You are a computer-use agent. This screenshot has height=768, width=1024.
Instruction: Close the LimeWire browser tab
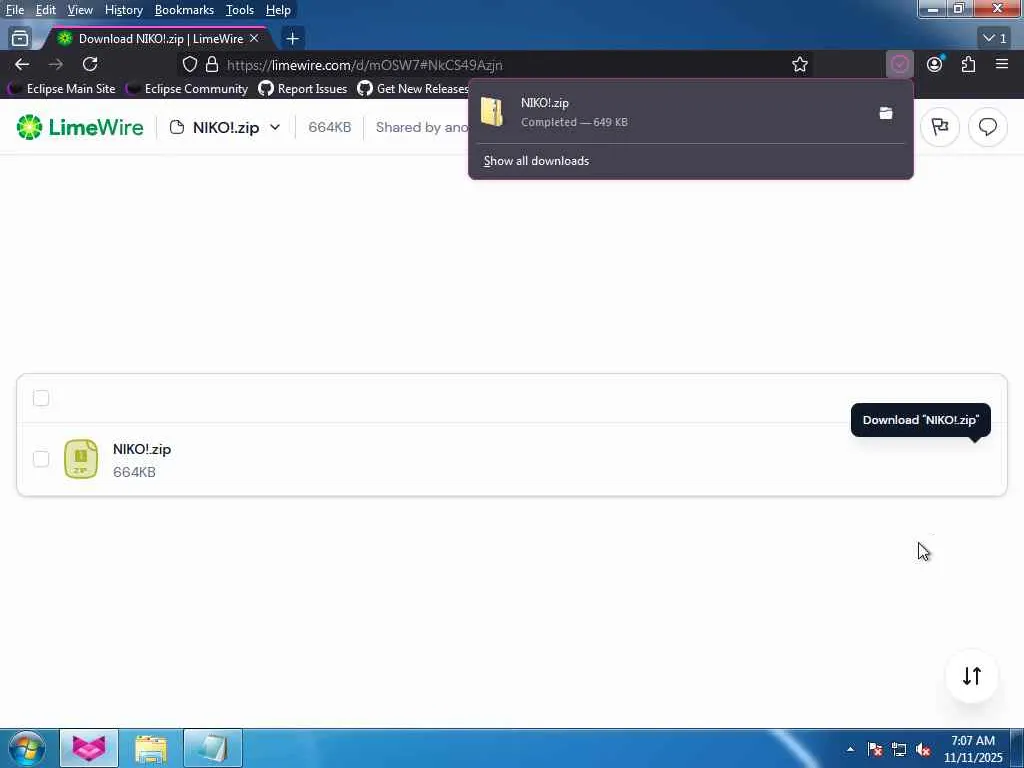pyautogui.click(x=254, y=39)
